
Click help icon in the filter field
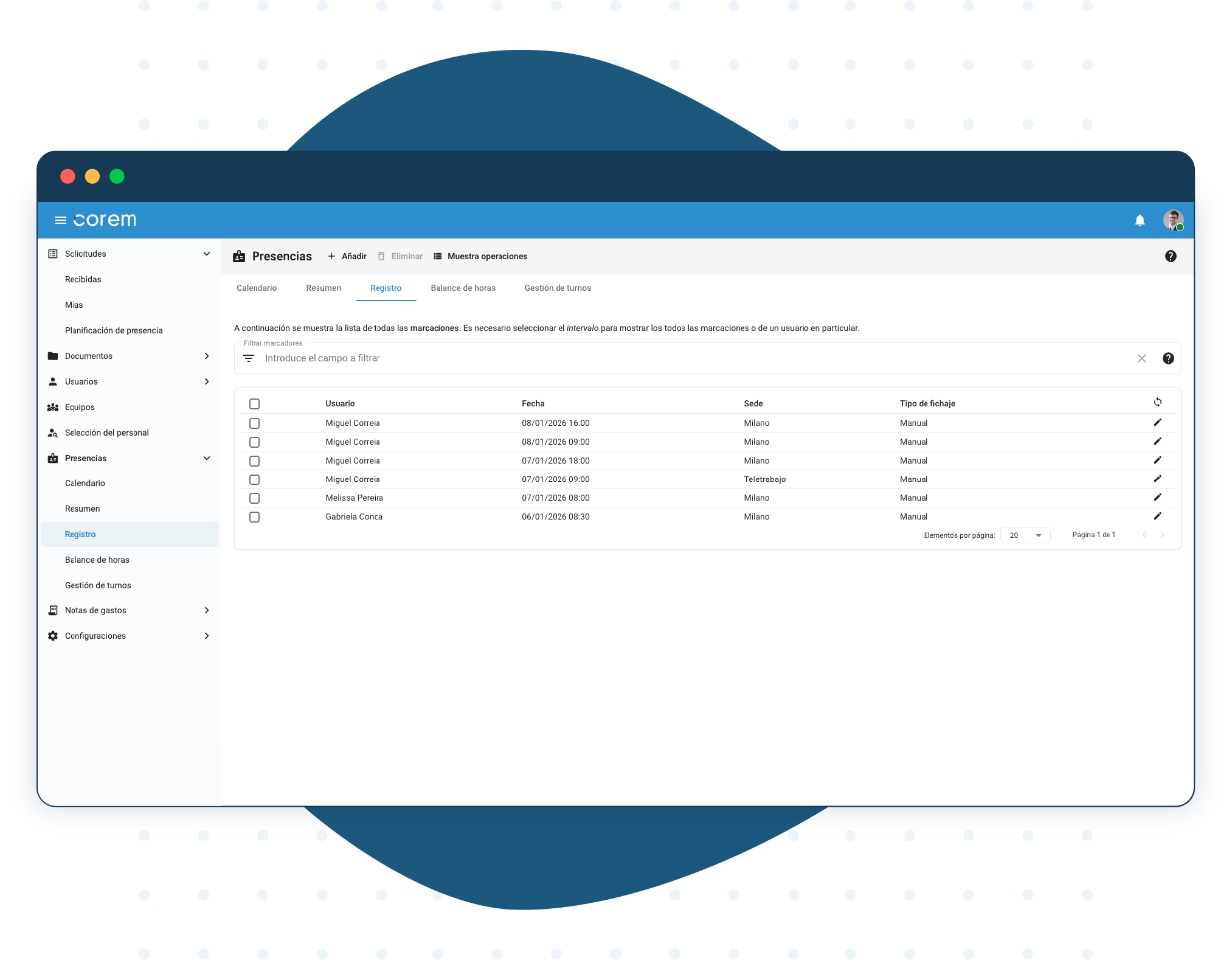tap(1168, 358)
